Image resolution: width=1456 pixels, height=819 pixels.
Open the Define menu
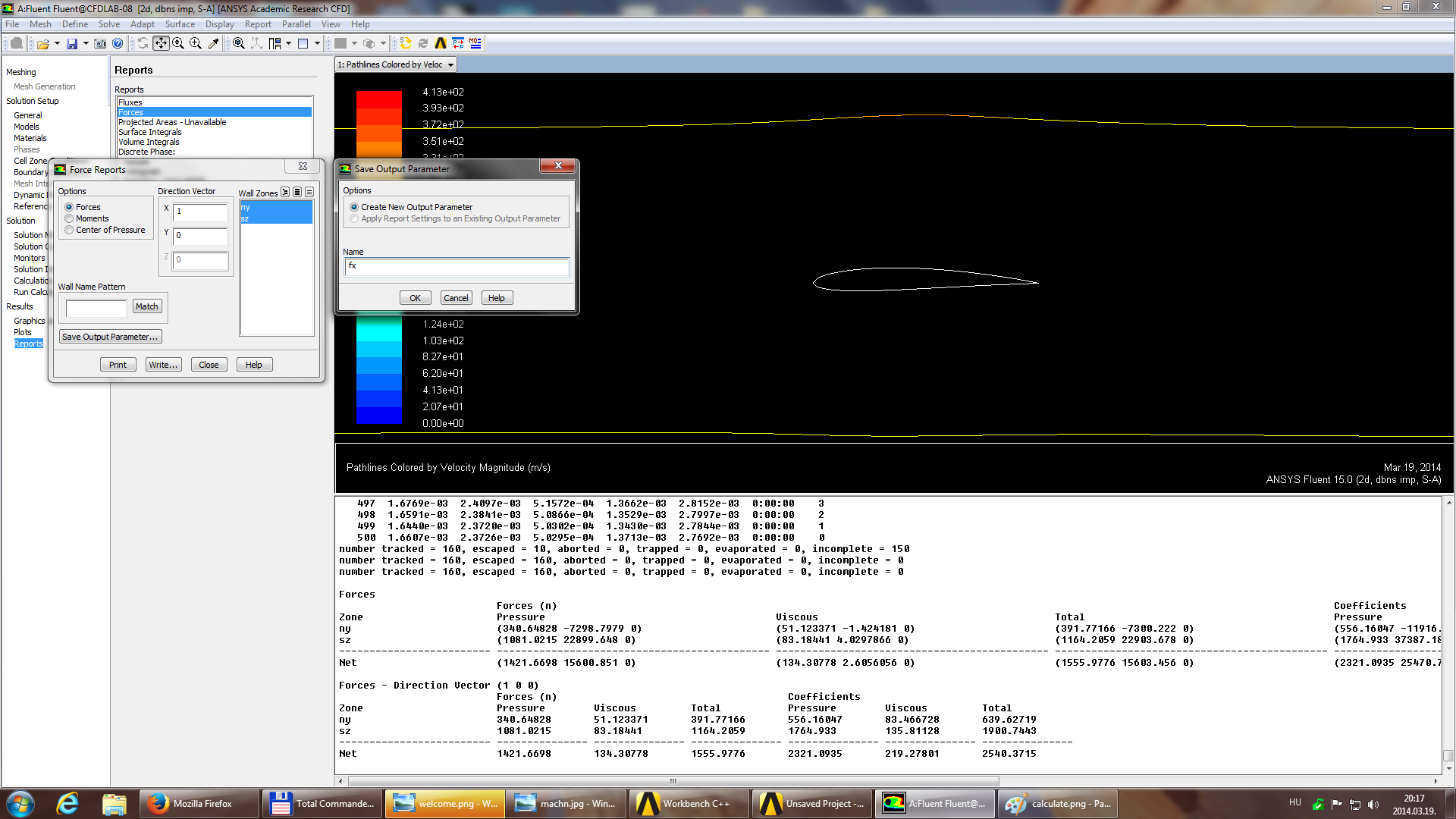click(x=75, y=24)
